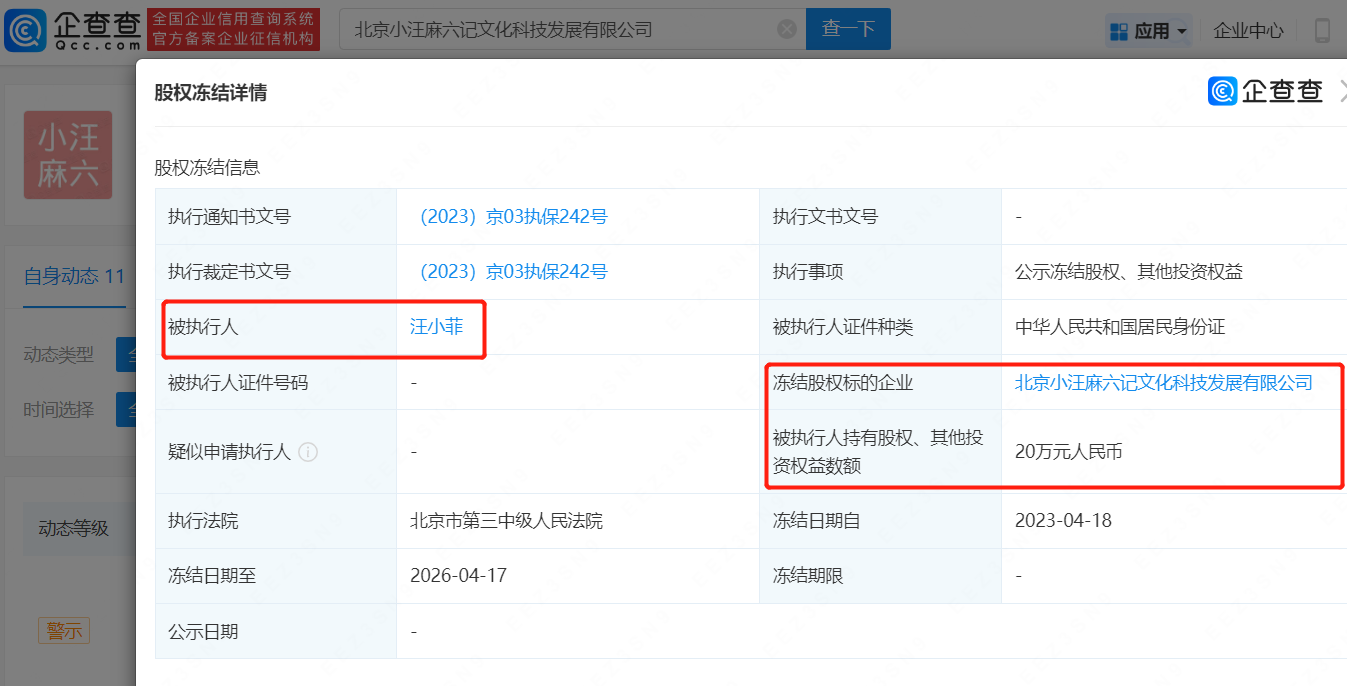This screenshot has height=686, width=1347.
Task: Open the 汪小菲 person link
Action: pyautogui.click(x=437, y=326)
